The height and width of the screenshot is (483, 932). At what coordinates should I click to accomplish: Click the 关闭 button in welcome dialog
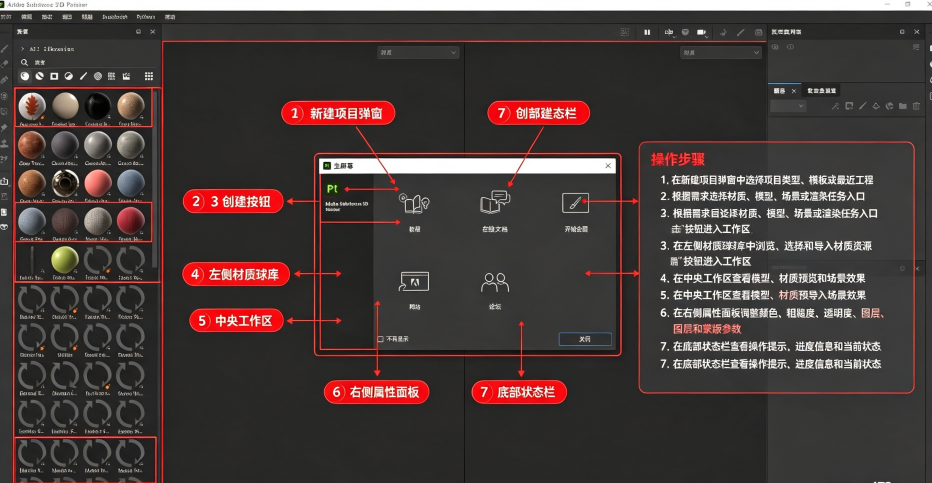tap(585, 339)
